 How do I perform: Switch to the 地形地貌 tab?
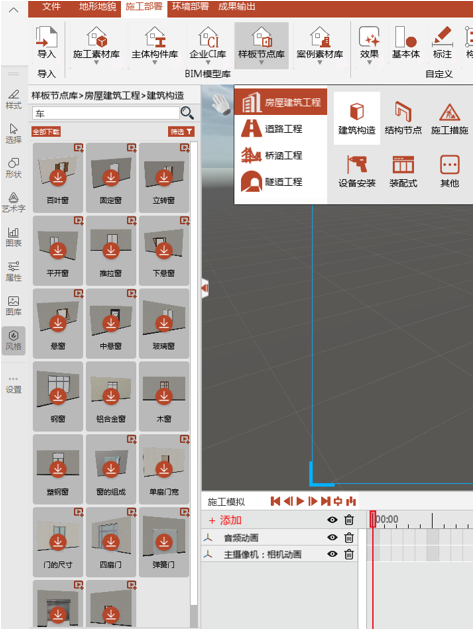pos(97,7)
